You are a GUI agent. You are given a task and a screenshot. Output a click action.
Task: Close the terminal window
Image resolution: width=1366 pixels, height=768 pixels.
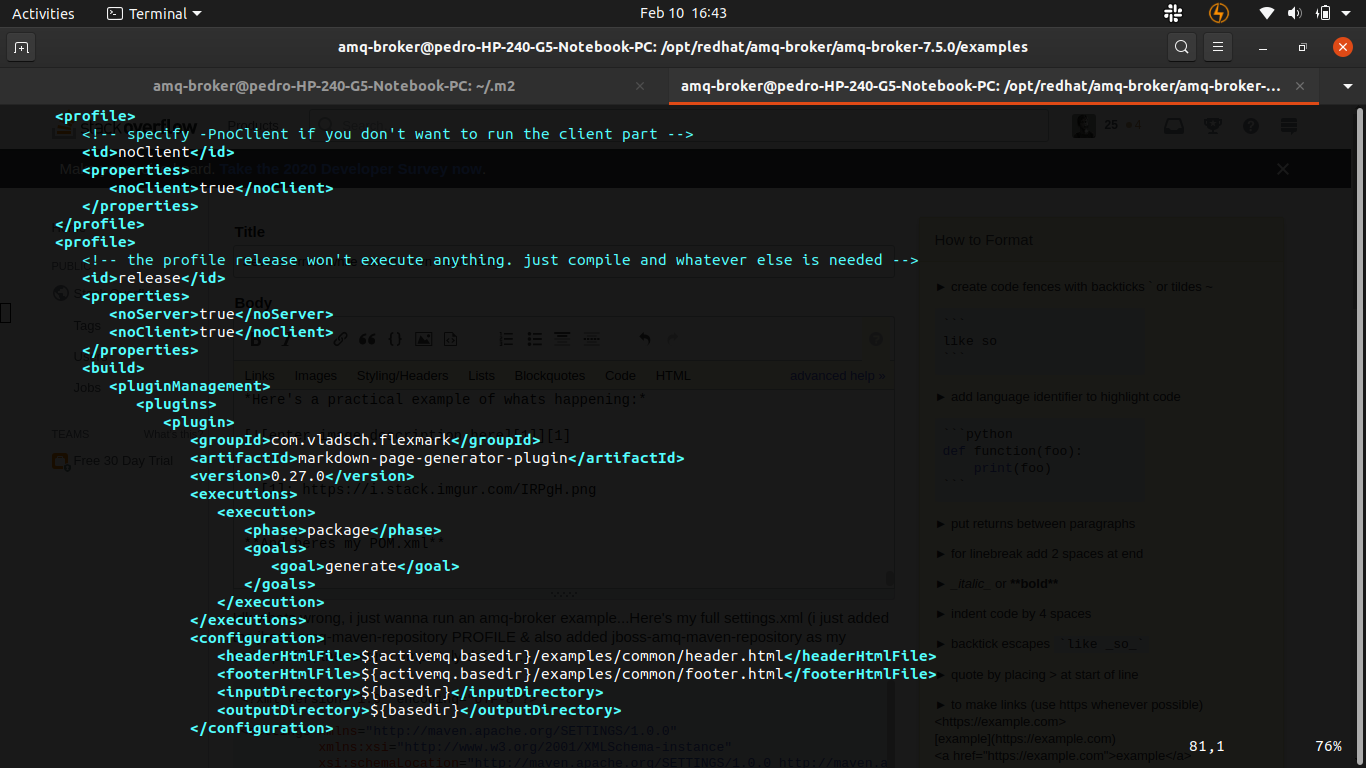coord(1343,47)
